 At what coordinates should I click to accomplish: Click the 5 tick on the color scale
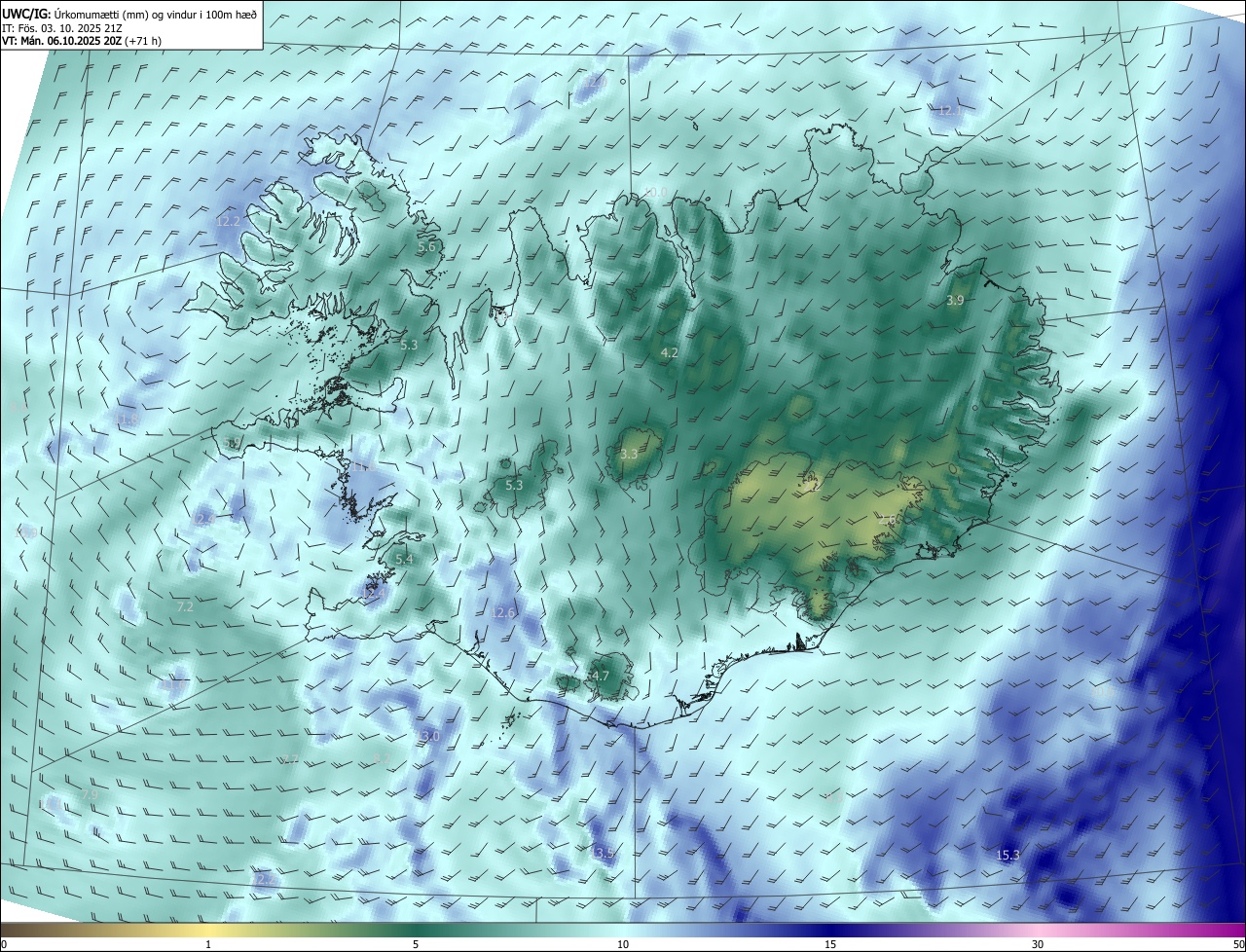416,944
